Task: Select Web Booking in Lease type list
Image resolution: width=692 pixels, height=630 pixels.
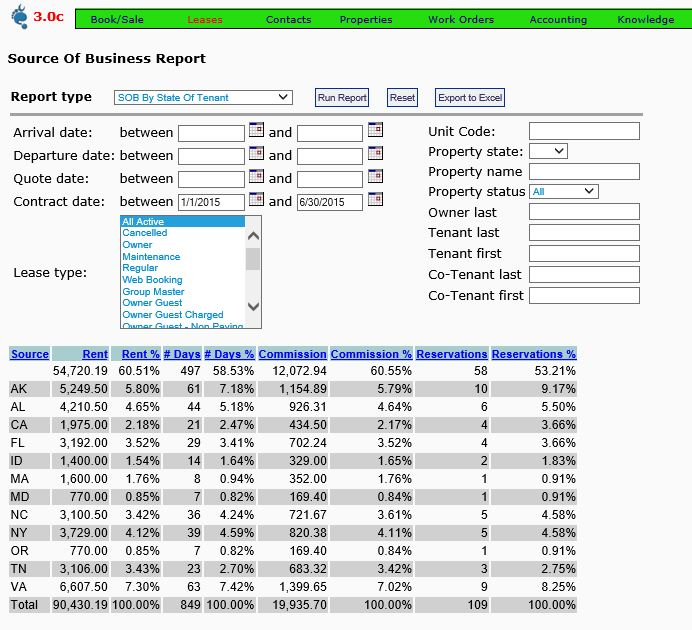Action: pos(152,280)
